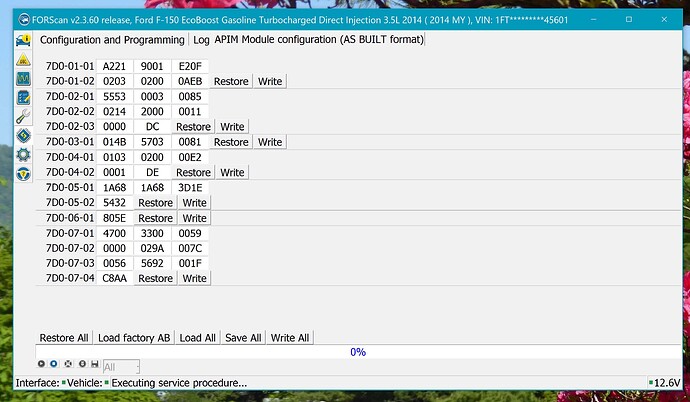Click Write in row 7D0-05-02

[x=194, y=203]
